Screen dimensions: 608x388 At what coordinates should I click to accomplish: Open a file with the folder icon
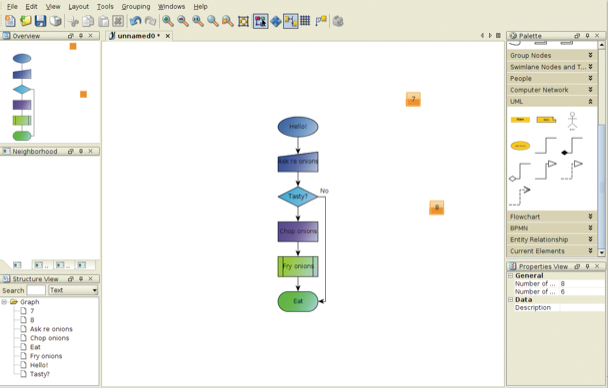pos(25,21)
